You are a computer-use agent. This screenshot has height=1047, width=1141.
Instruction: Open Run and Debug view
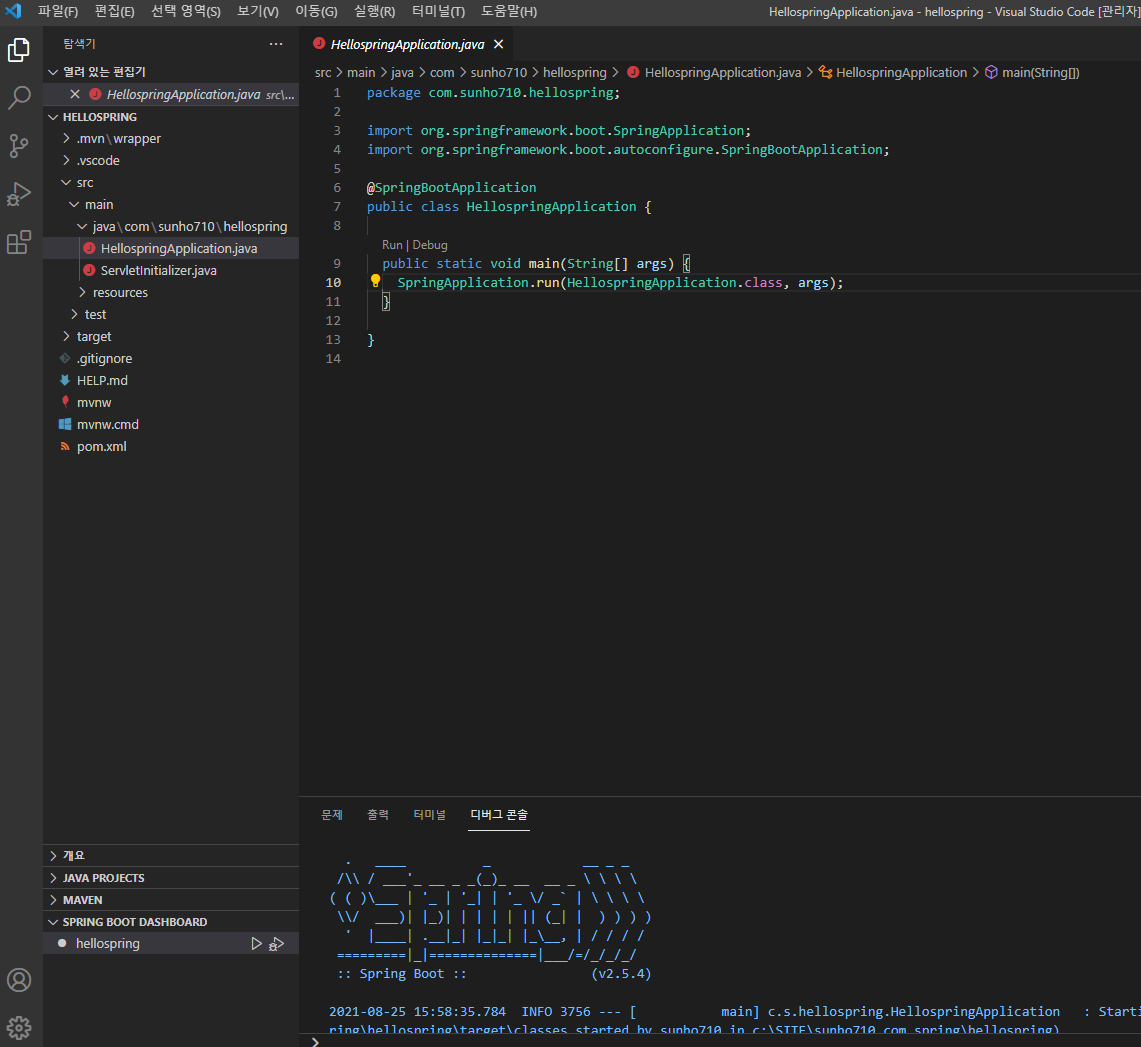pos(19,194)
